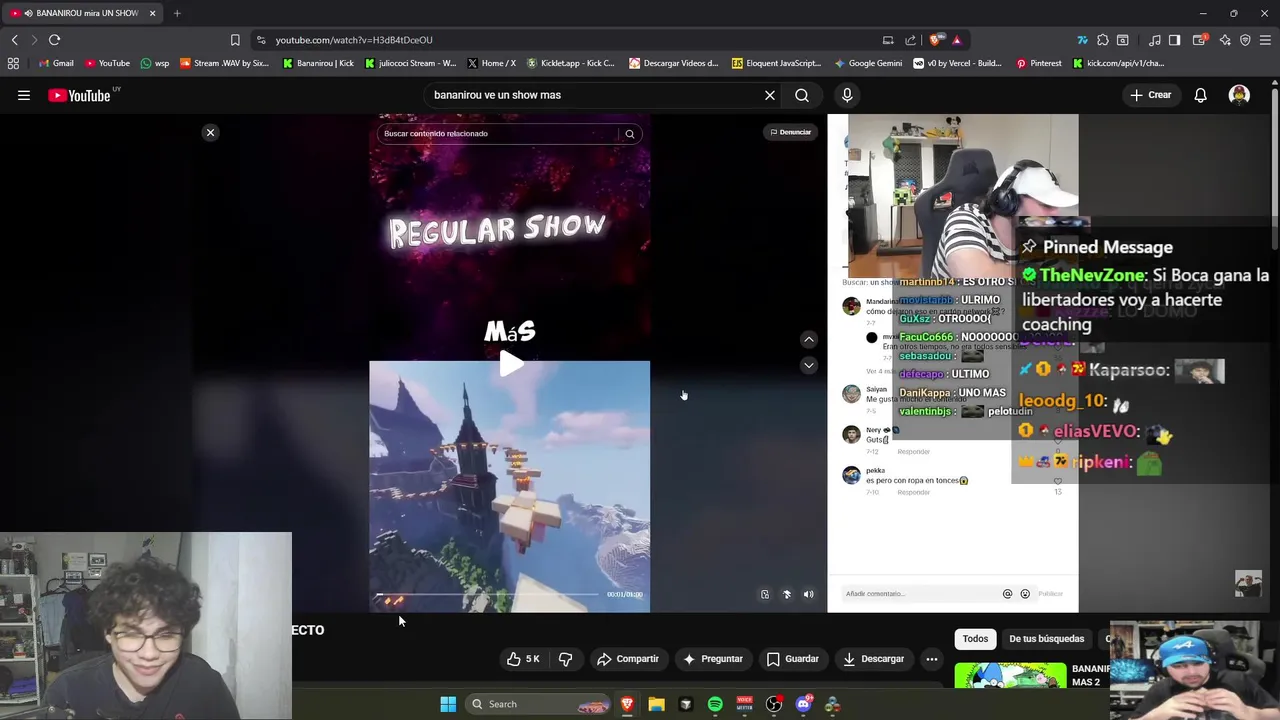The image size is (1280, 720).
Task: Open the Home / X bookmark
Action: click(x=491, y=63)
